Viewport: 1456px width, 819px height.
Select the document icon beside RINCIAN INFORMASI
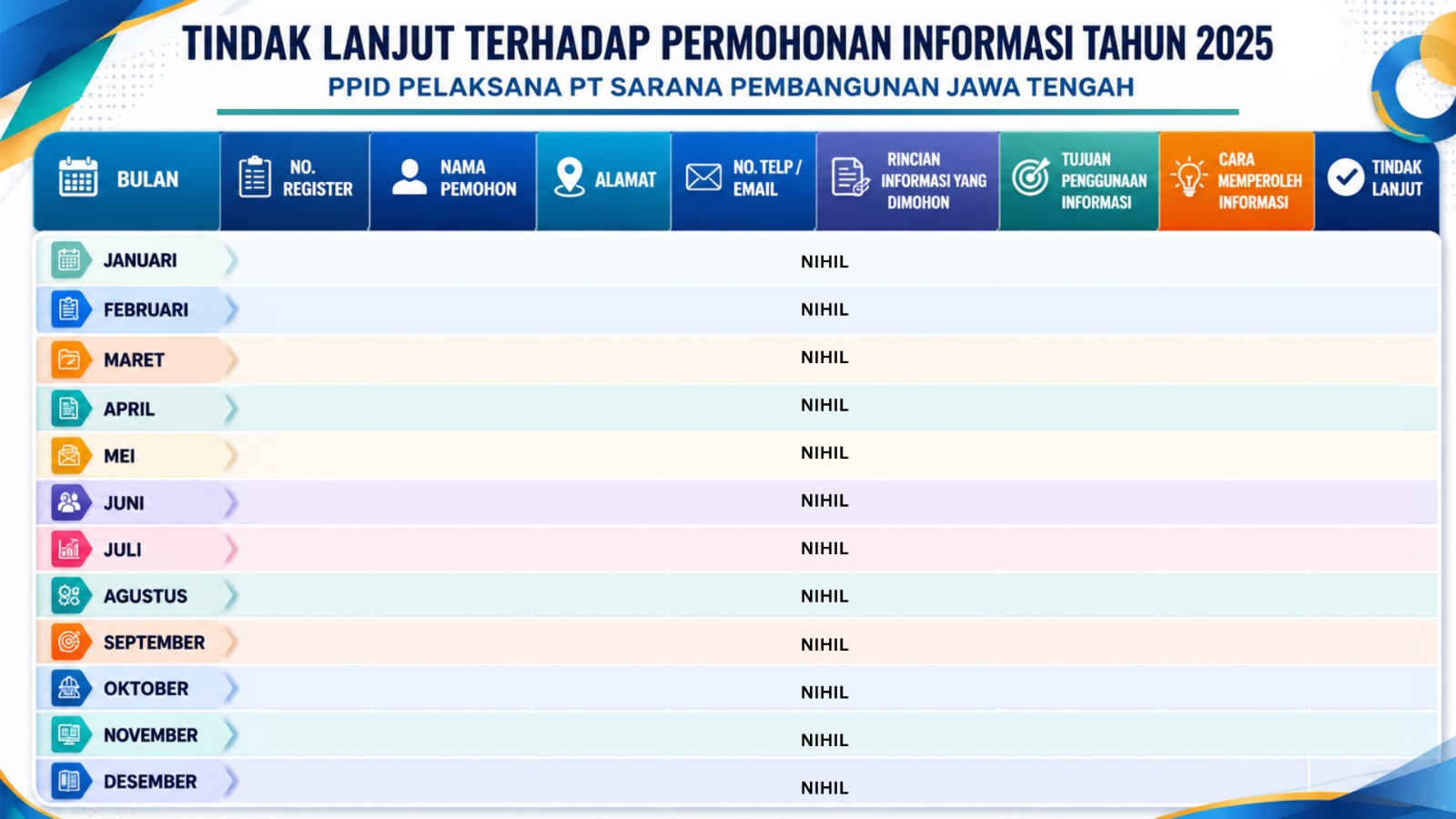(851, 177)
